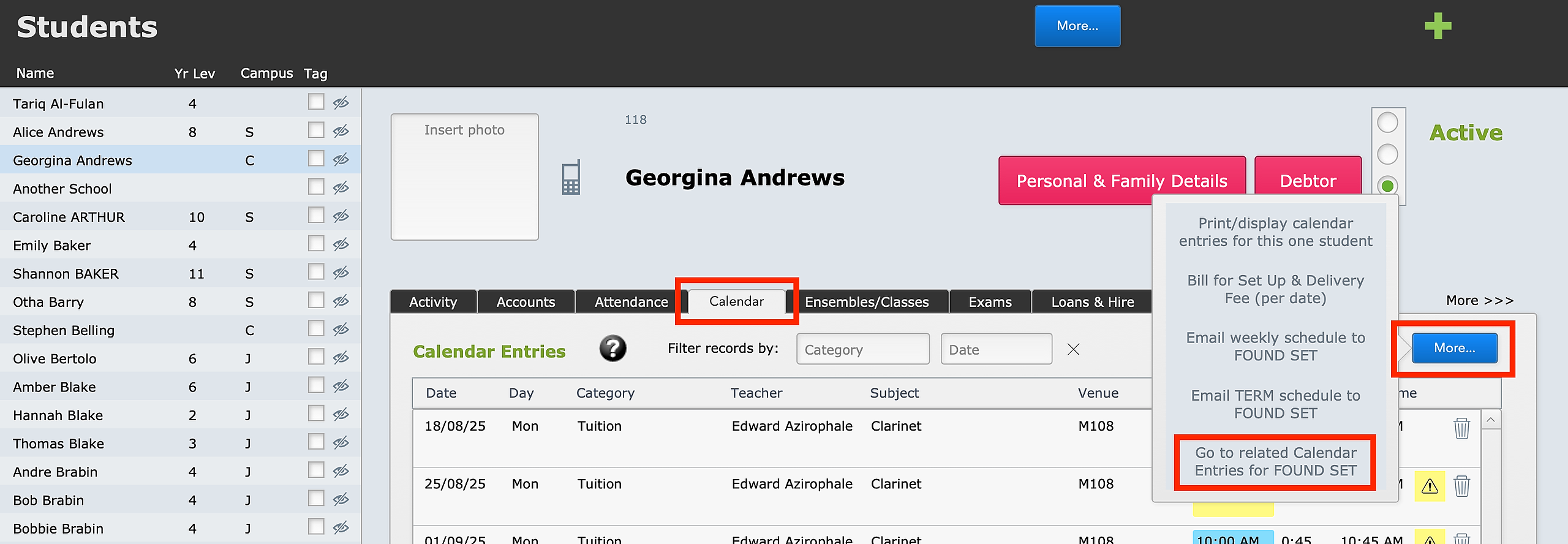Click the scroll up arrow of calendar list

[1491, 420]
